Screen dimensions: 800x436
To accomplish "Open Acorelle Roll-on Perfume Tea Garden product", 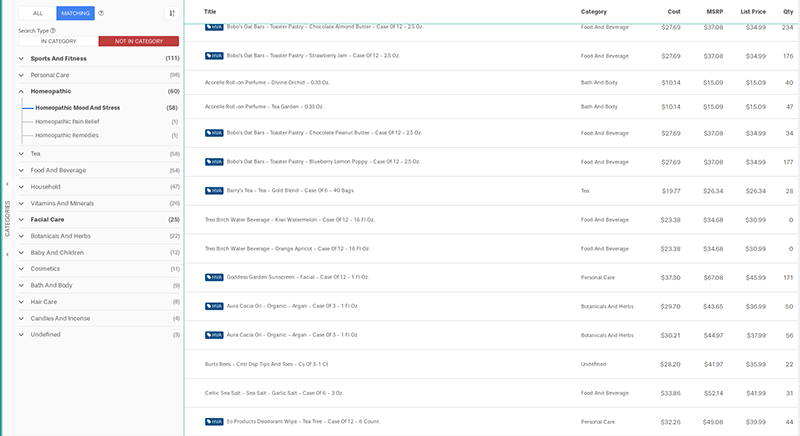I will coord(264,107).
